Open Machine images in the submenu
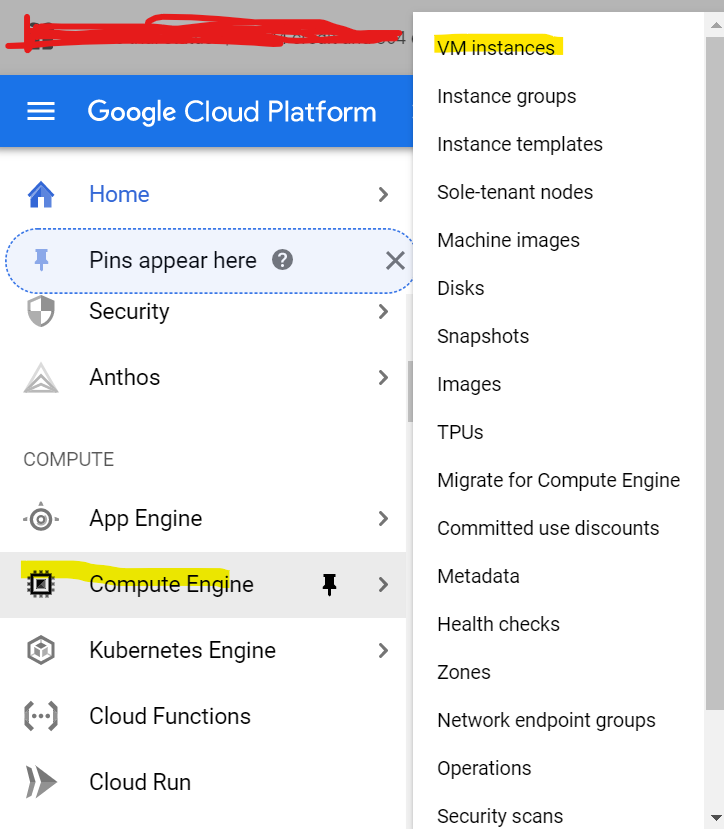This screenshot has width=724, height=829. (x=508, y=241)
